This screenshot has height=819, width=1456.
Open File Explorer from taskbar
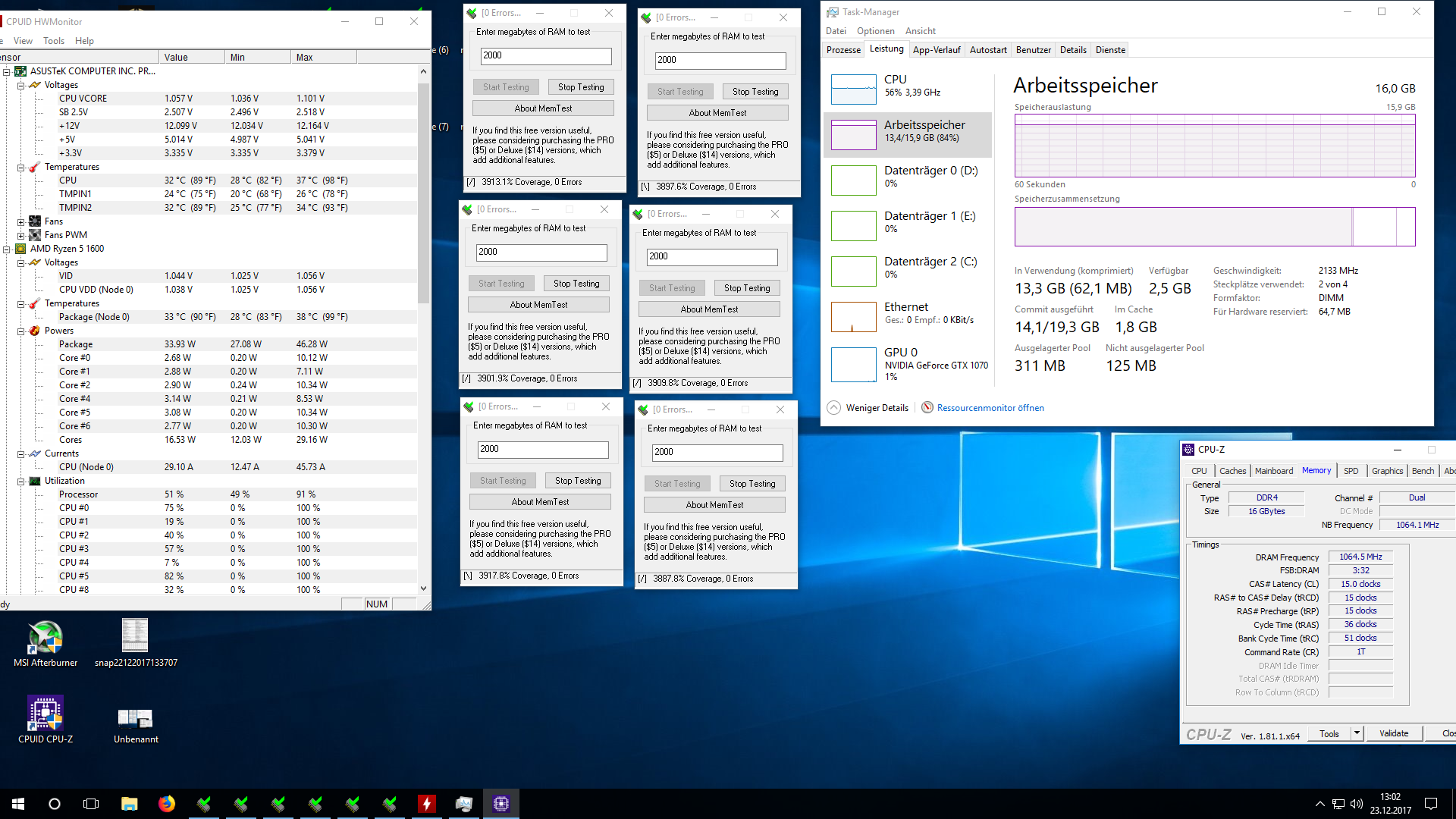coord(129,804)
